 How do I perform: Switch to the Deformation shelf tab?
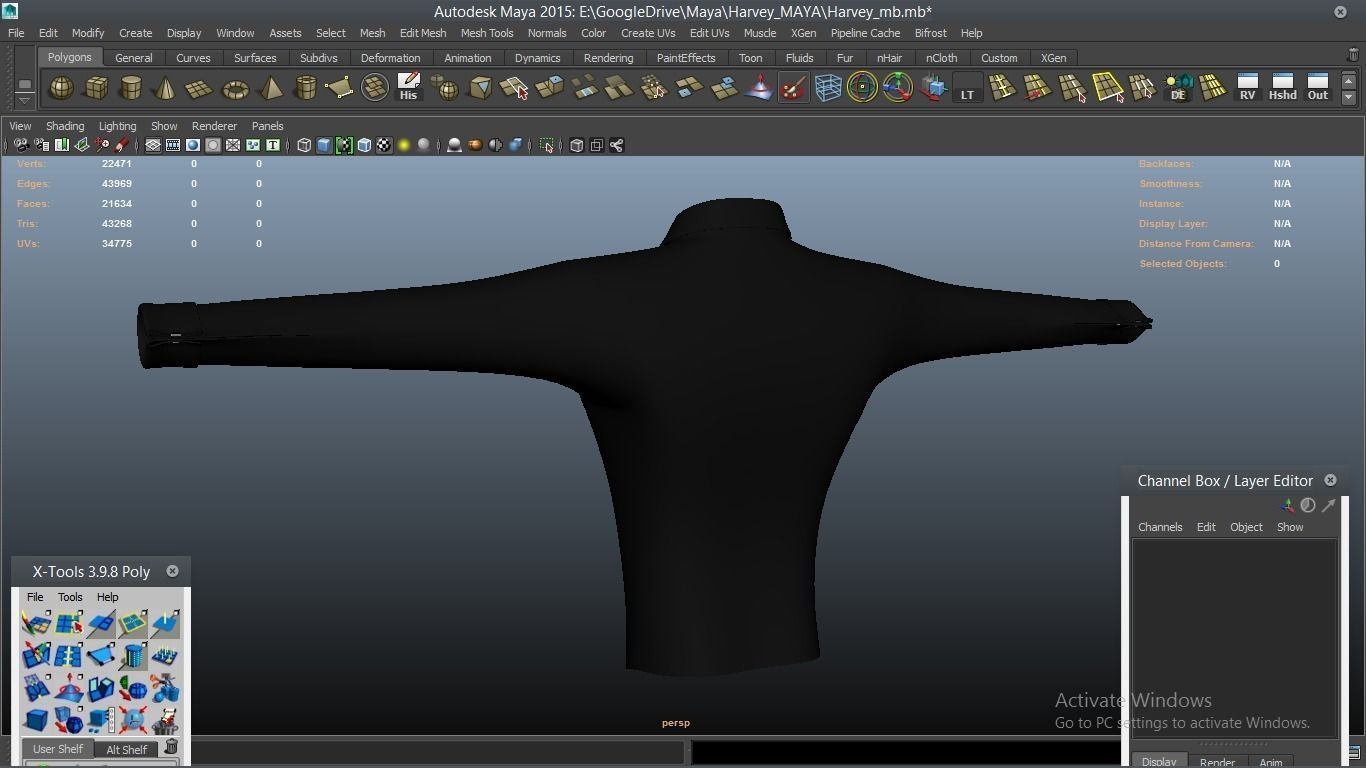click(390, 58)
